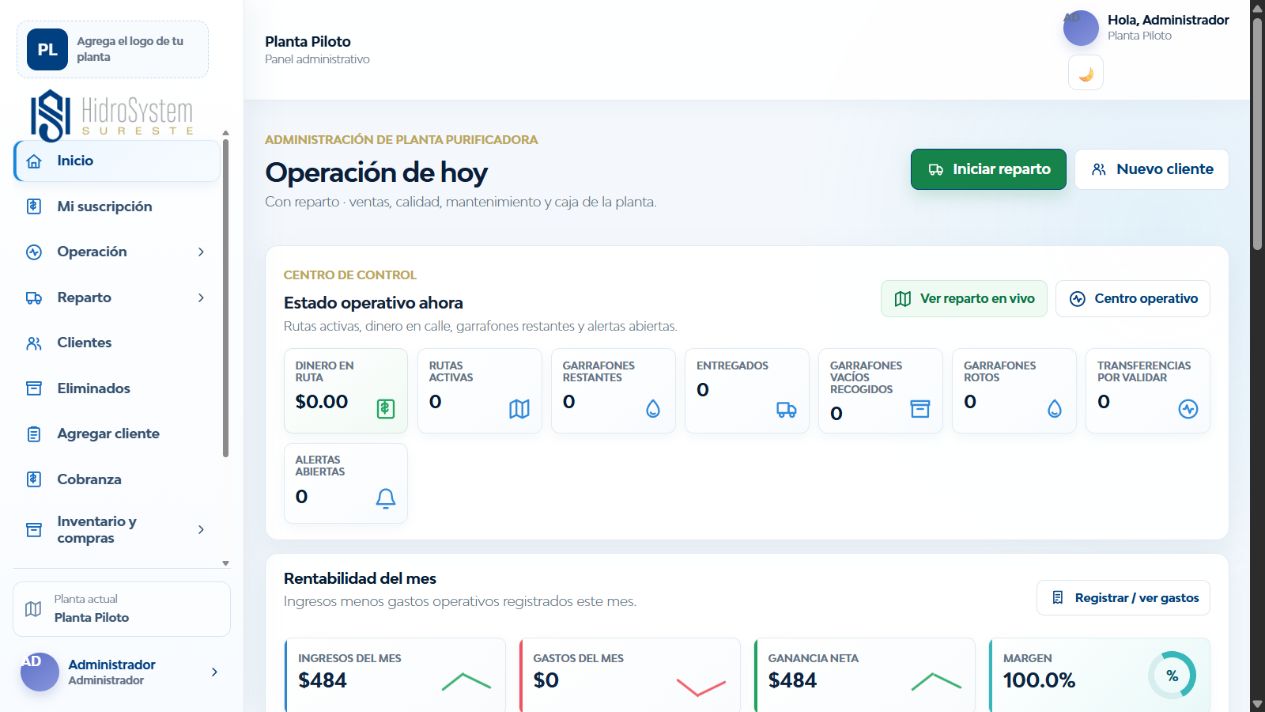Viewport: 1265px width, 712px height.
Task: Click the truck icon in Entregados card
Action: [x=787, y=409]
